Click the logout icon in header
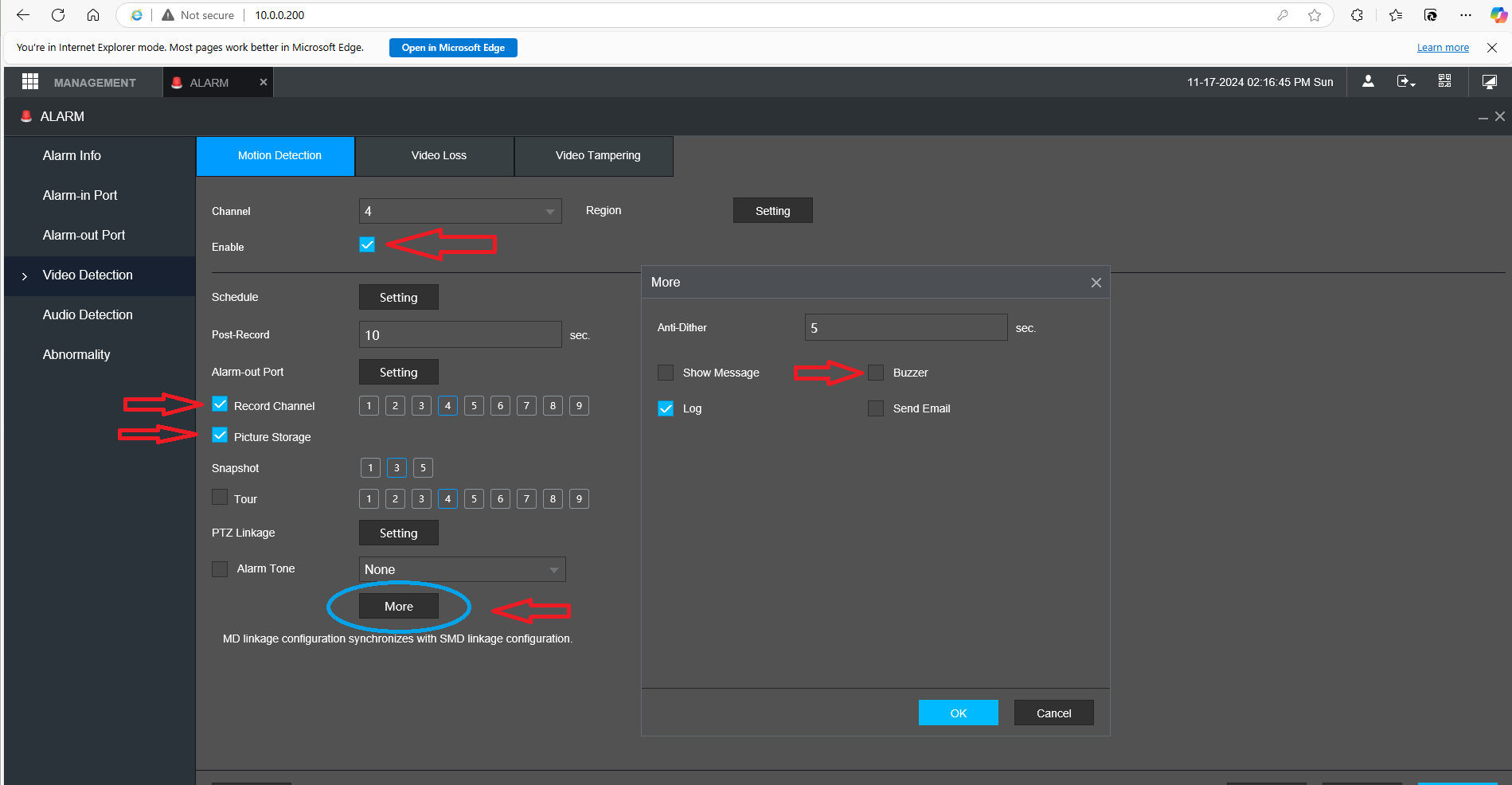The height and width of the screenshot is (785, 1512). [1406, 81]
